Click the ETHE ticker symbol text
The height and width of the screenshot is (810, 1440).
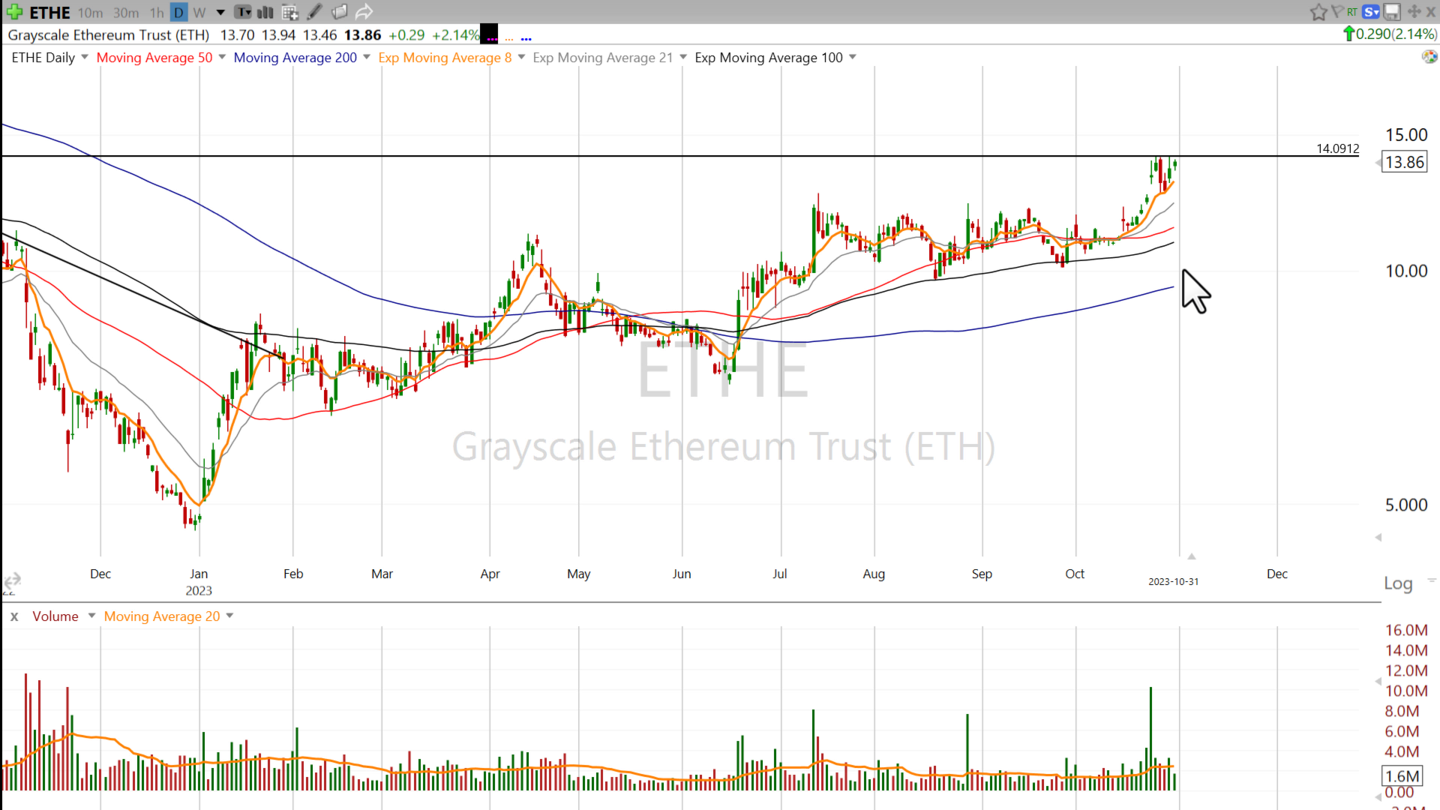[50, 13]
